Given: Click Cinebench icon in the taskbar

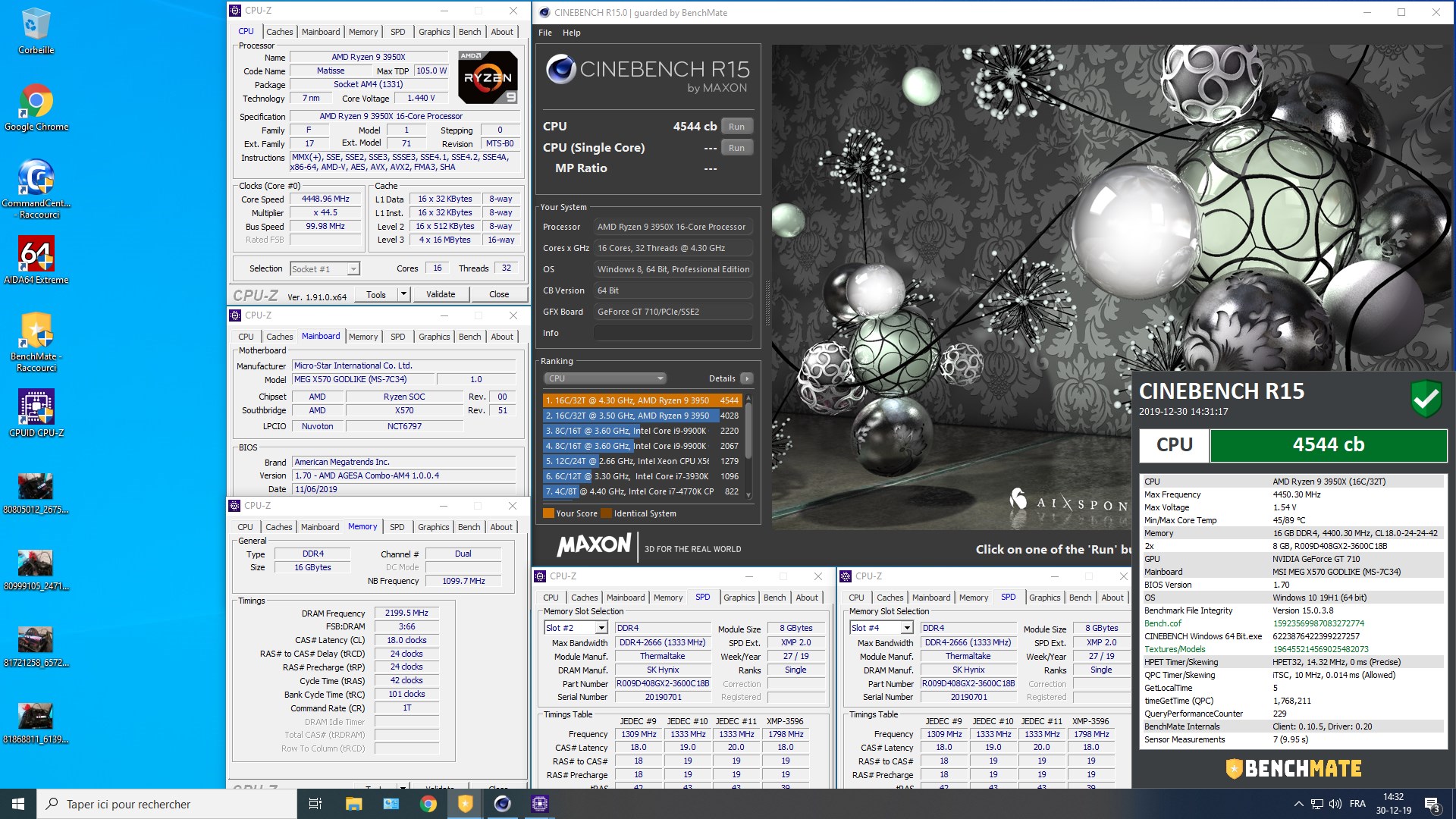Looking at the screenshot, I should [502, 804].
